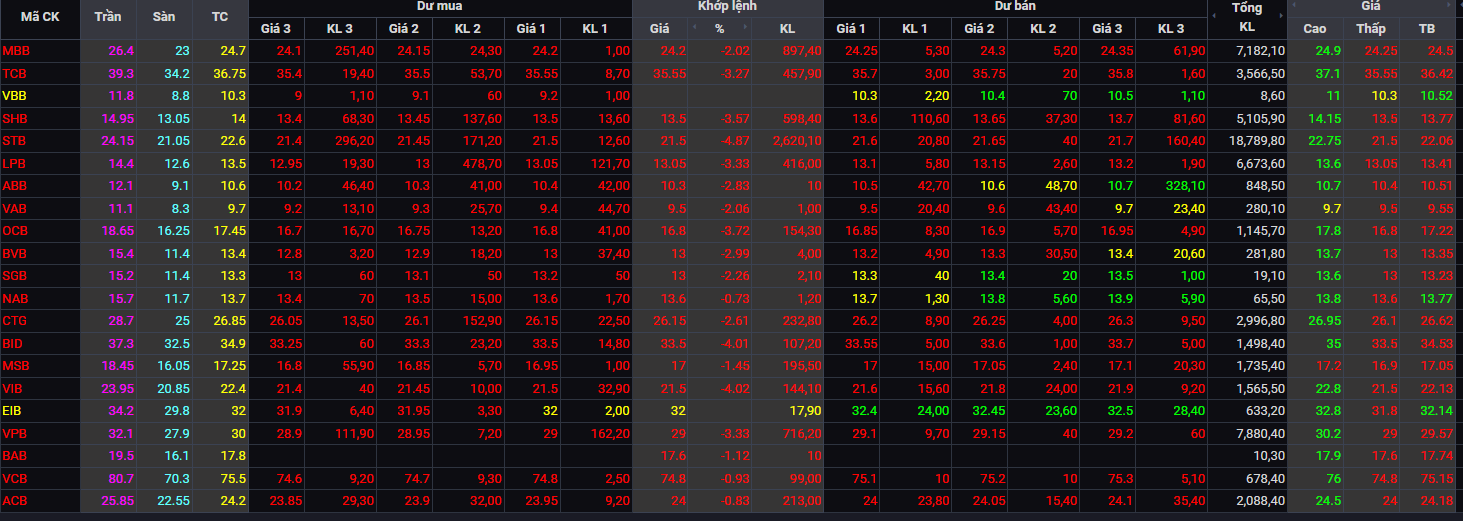Choose the ACB symbol
Viewport: 1463px width, 521px height.
point(15,500)
